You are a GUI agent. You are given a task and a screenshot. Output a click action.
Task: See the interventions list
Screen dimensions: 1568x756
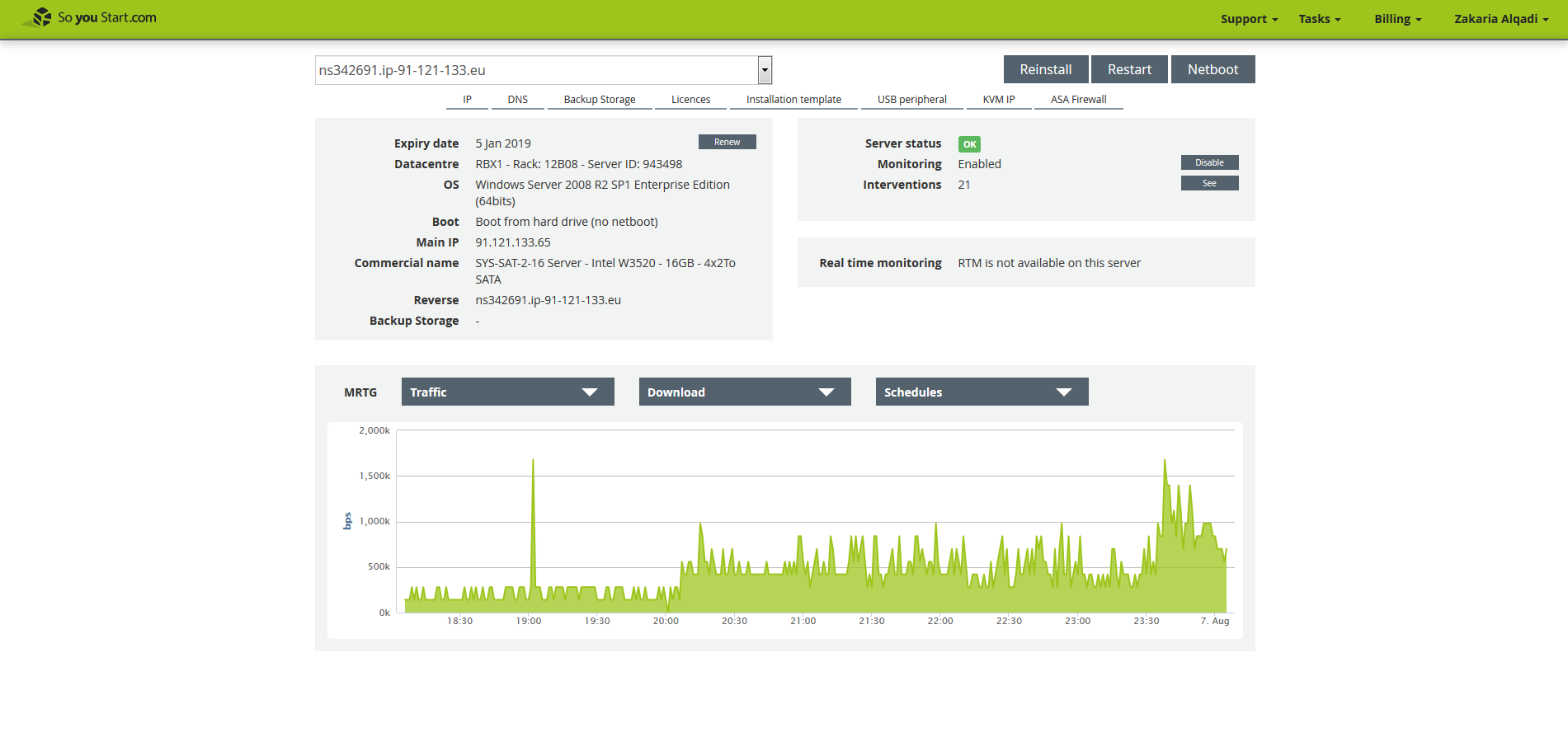(1209, 183)
